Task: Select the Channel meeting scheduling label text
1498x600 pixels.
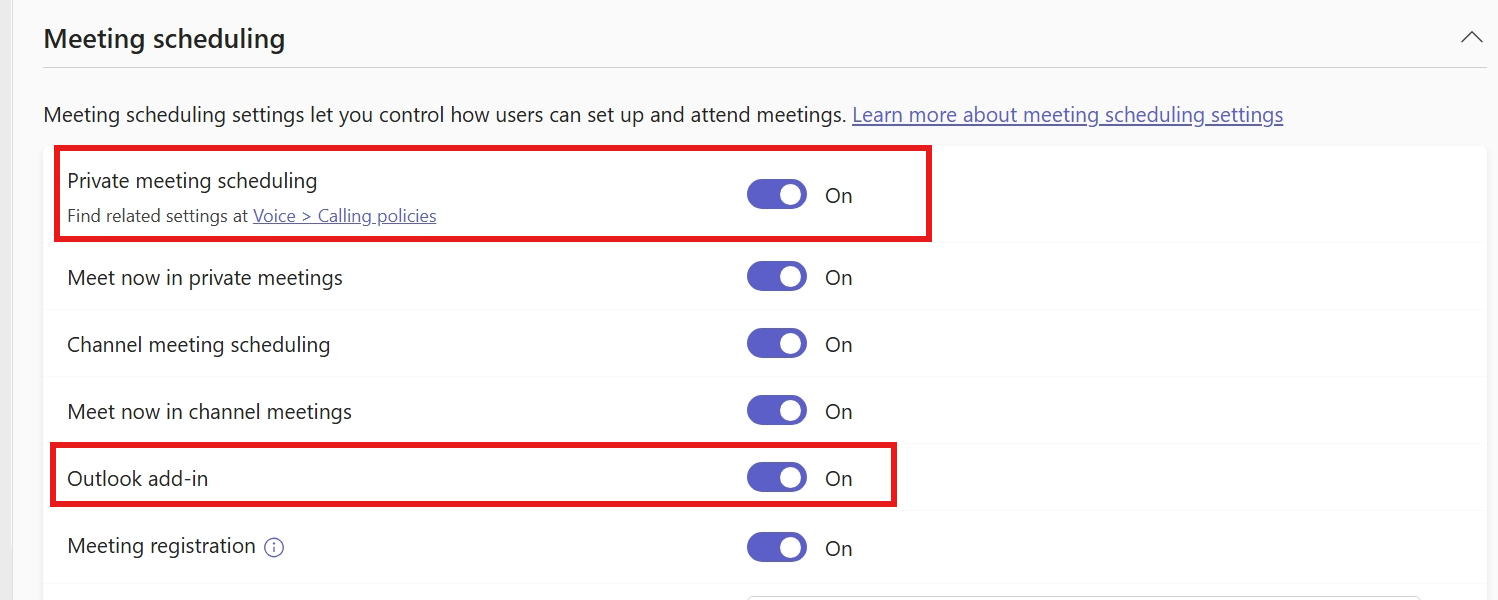Action: pyautogui.click(x=198, y=345)
